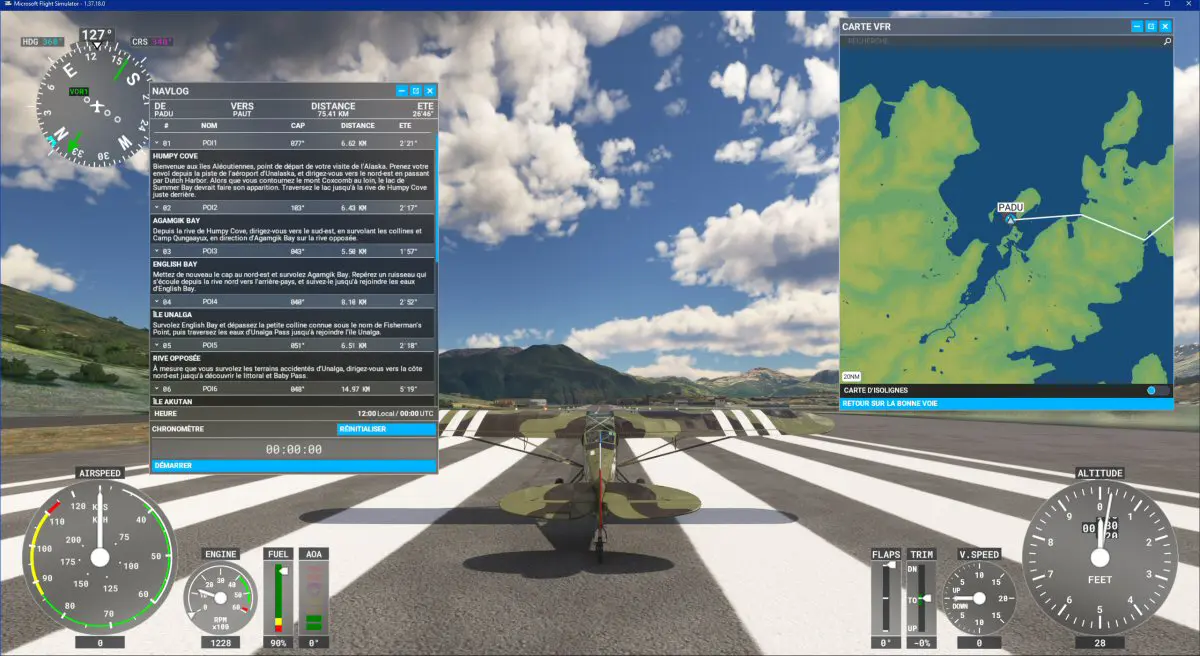This screenshot has width=1200, height=656.
Task: Click the 90% fuel readout
Action: (x=278, y=642)
